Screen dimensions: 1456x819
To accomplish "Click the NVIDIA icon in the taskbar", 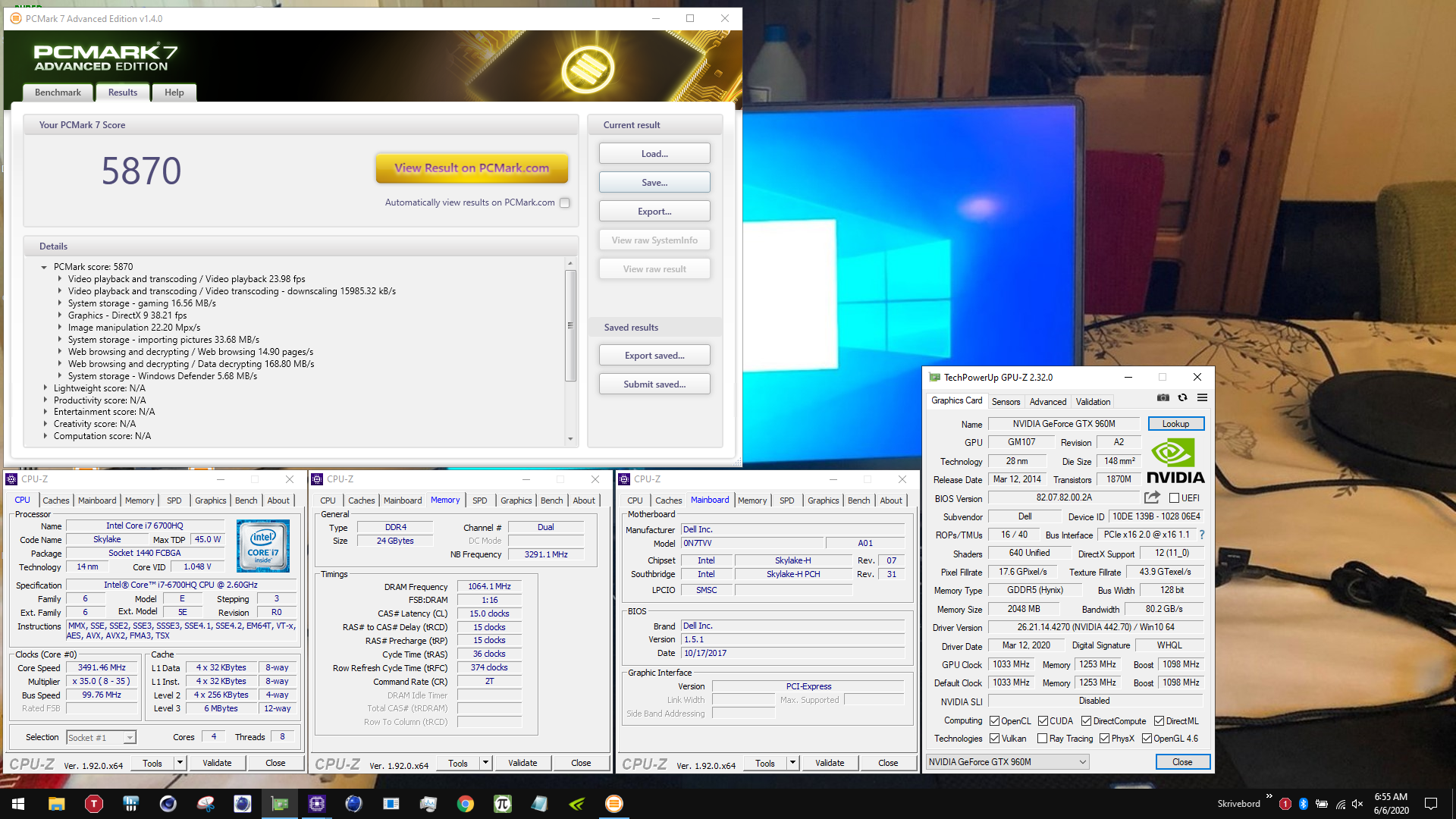I will (577, 804).
